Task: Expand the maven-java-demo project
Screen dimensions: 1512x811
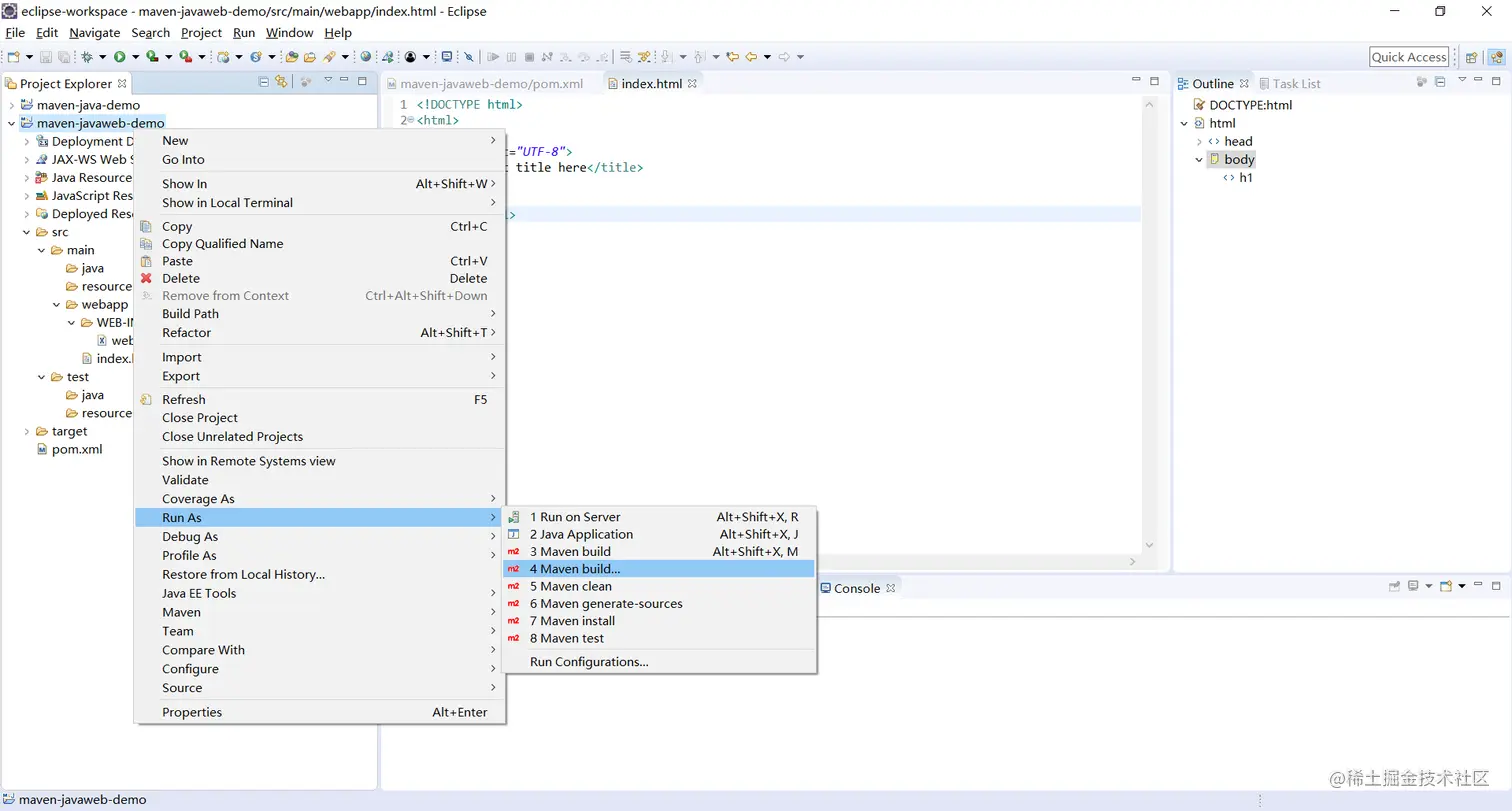Action: (11, 105)
